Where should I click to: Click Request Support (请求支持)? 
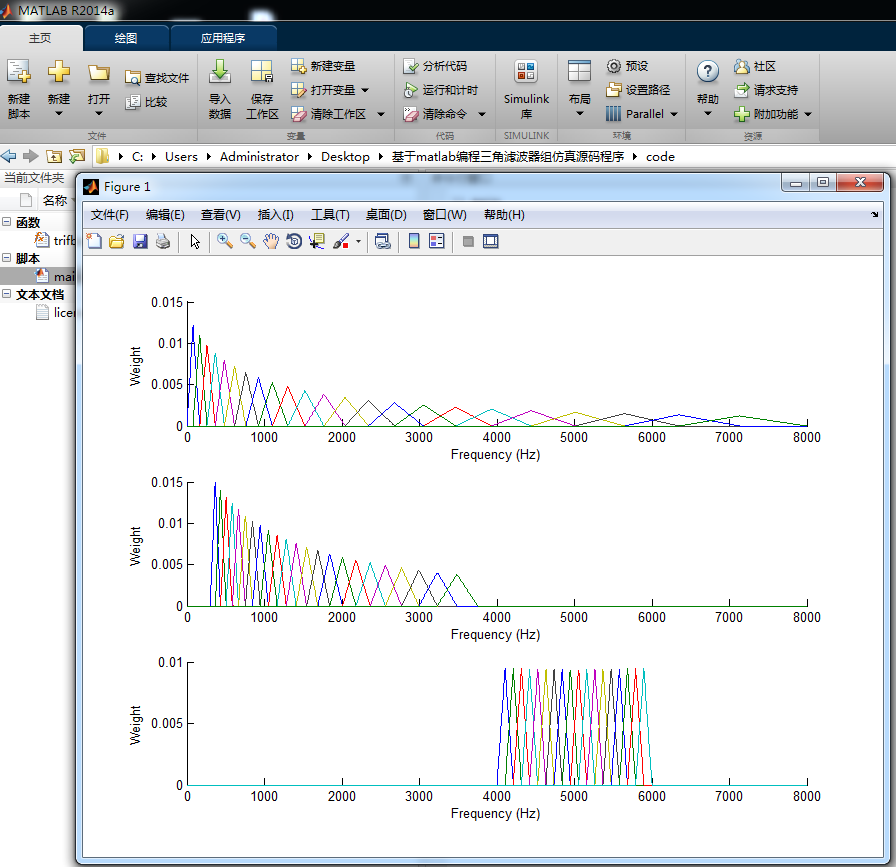766,90
